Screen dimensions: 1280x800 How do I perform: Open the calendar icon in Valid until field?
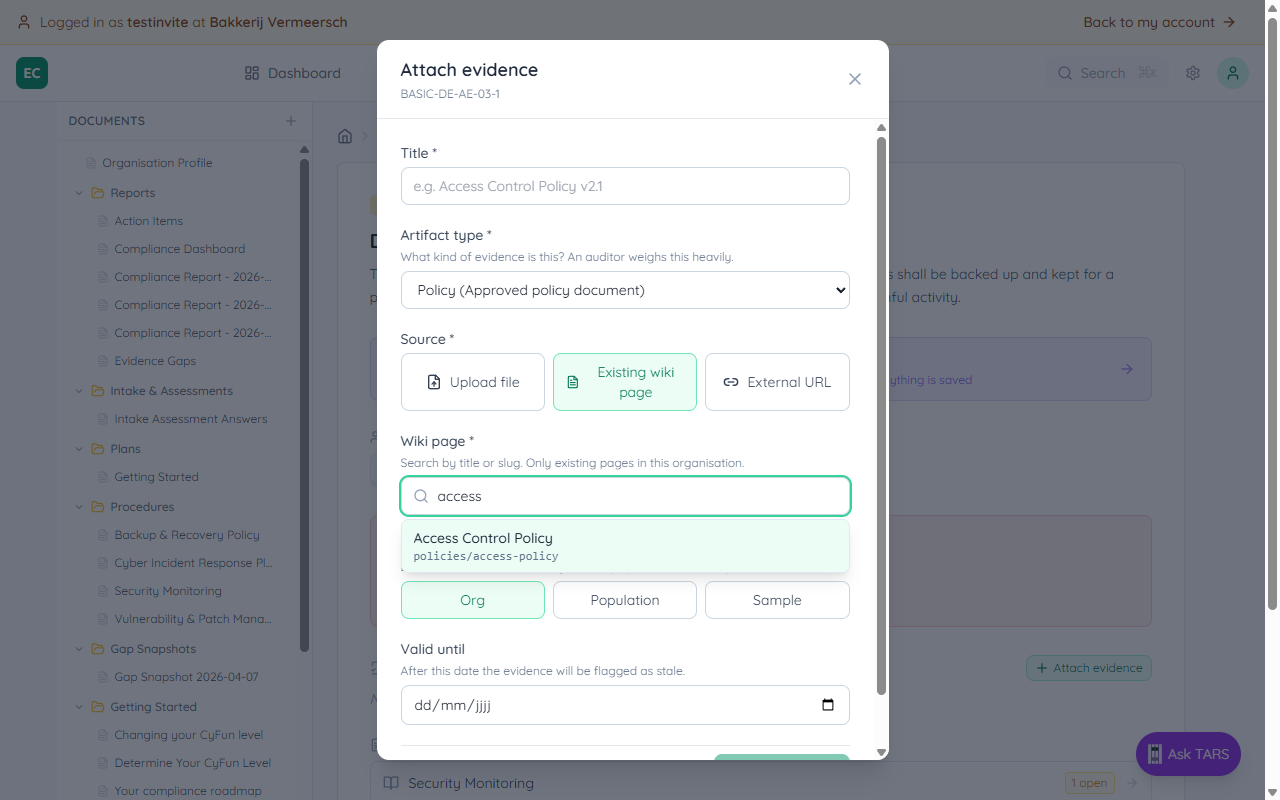[x=828, y=705]
